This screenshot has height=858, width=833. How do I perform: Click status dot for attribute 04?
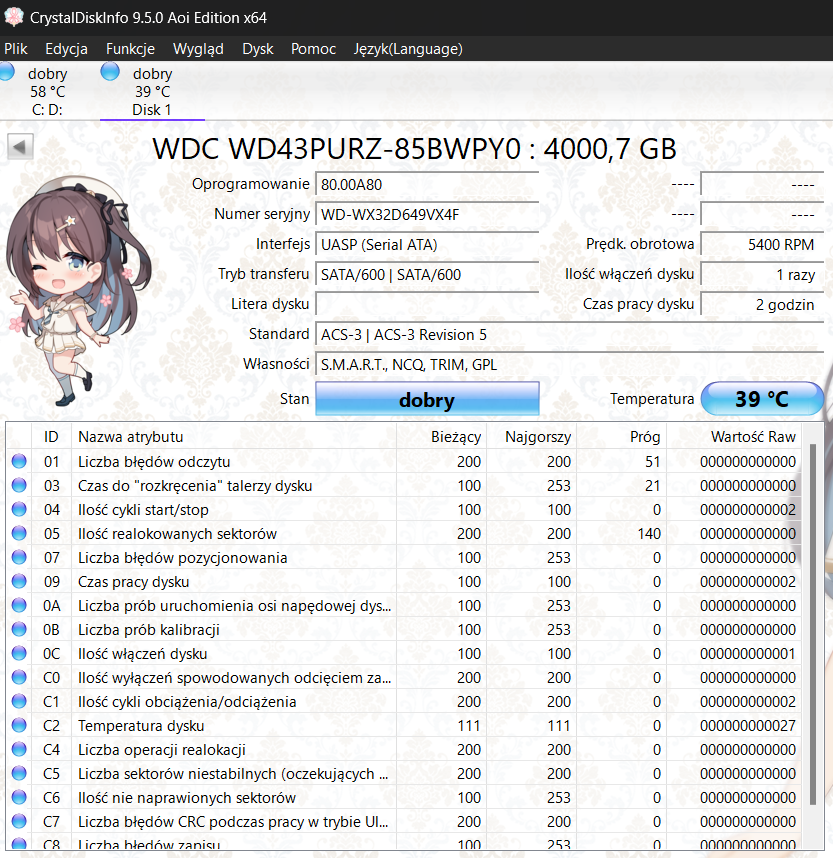[x=19, y=509]
